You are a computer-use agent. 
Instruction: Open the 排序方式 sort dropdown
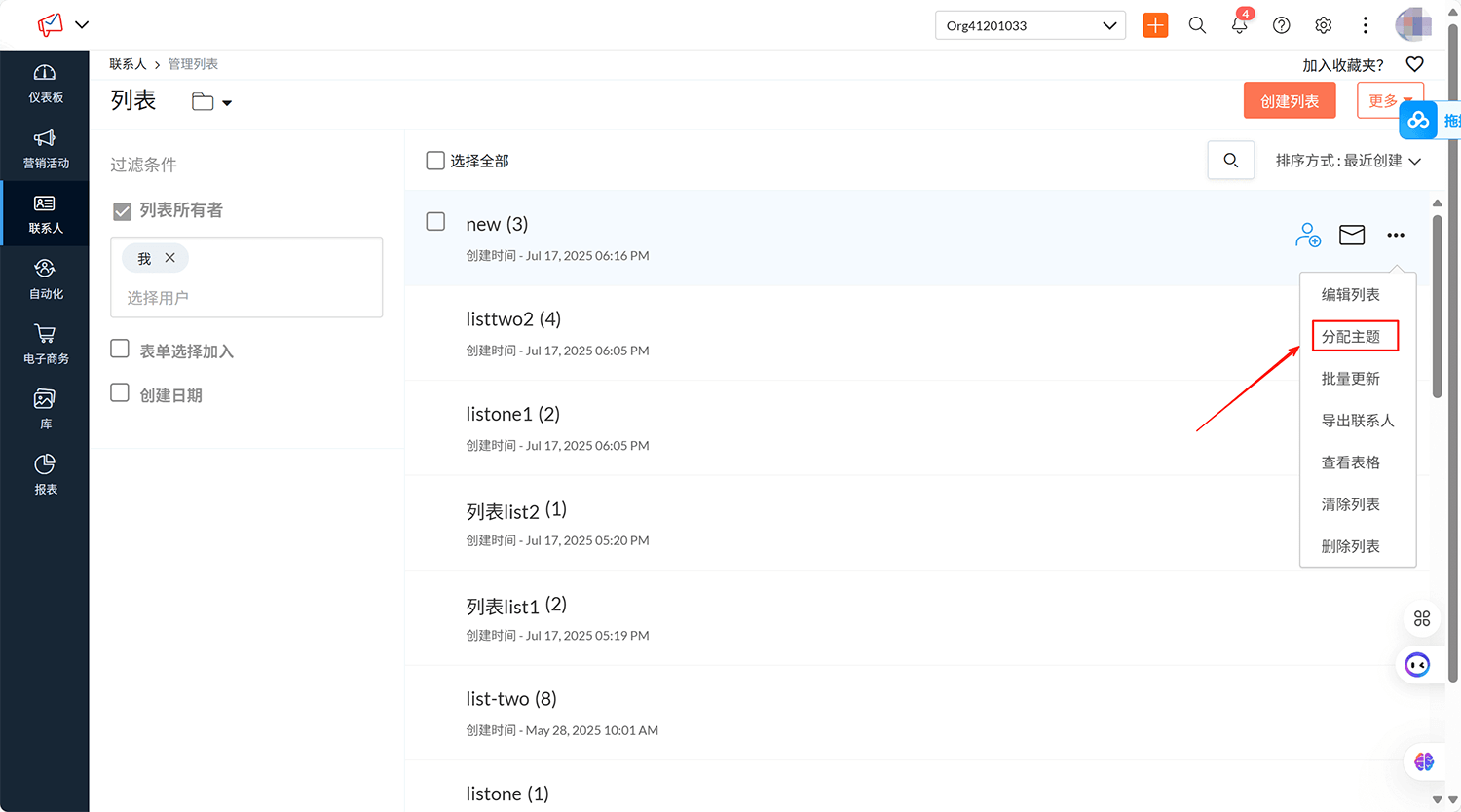tap(1348, 161)
